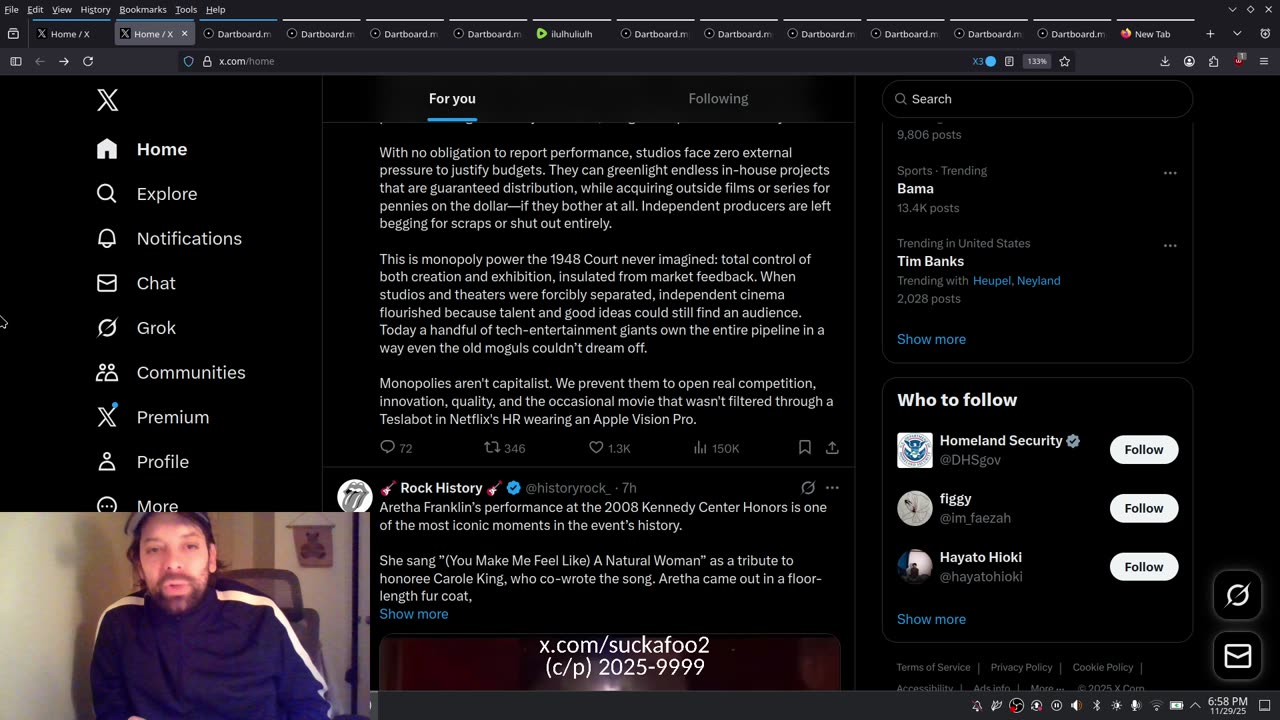
Task: Follow Homeland Security
Action: coord(1143,450)
